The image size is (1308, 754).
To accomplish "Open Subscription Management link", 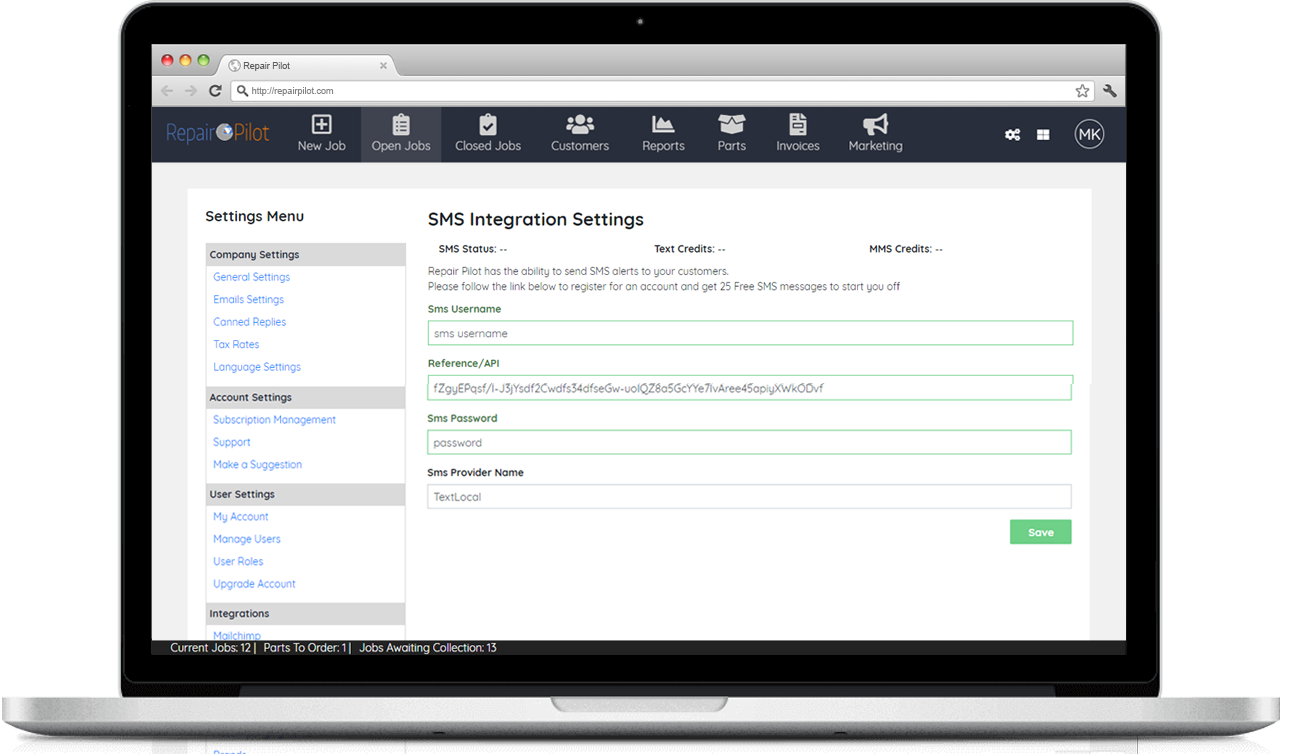I will pos(274,420).
